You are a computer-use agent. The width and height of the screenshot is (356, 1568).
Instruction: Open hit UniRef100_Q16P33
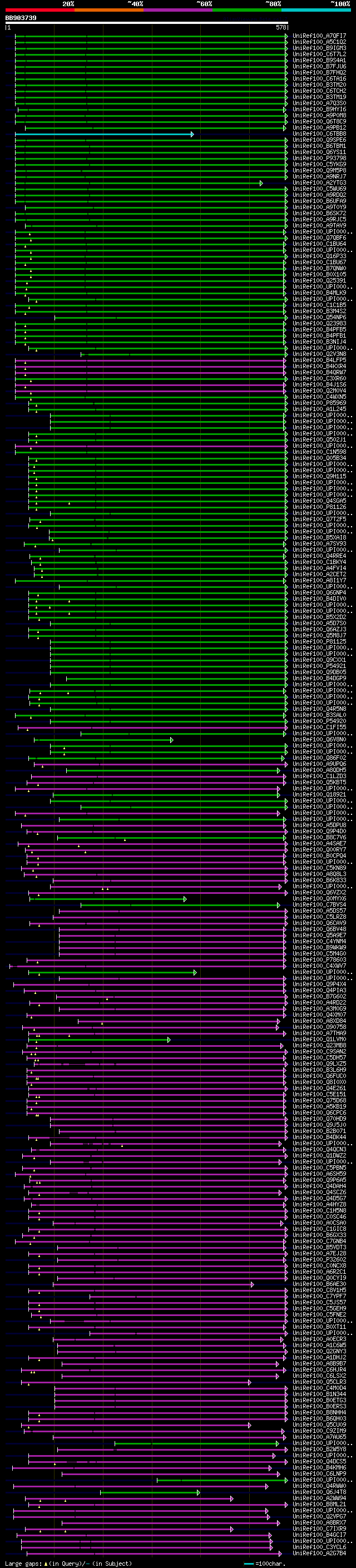[x=319, y=256]
